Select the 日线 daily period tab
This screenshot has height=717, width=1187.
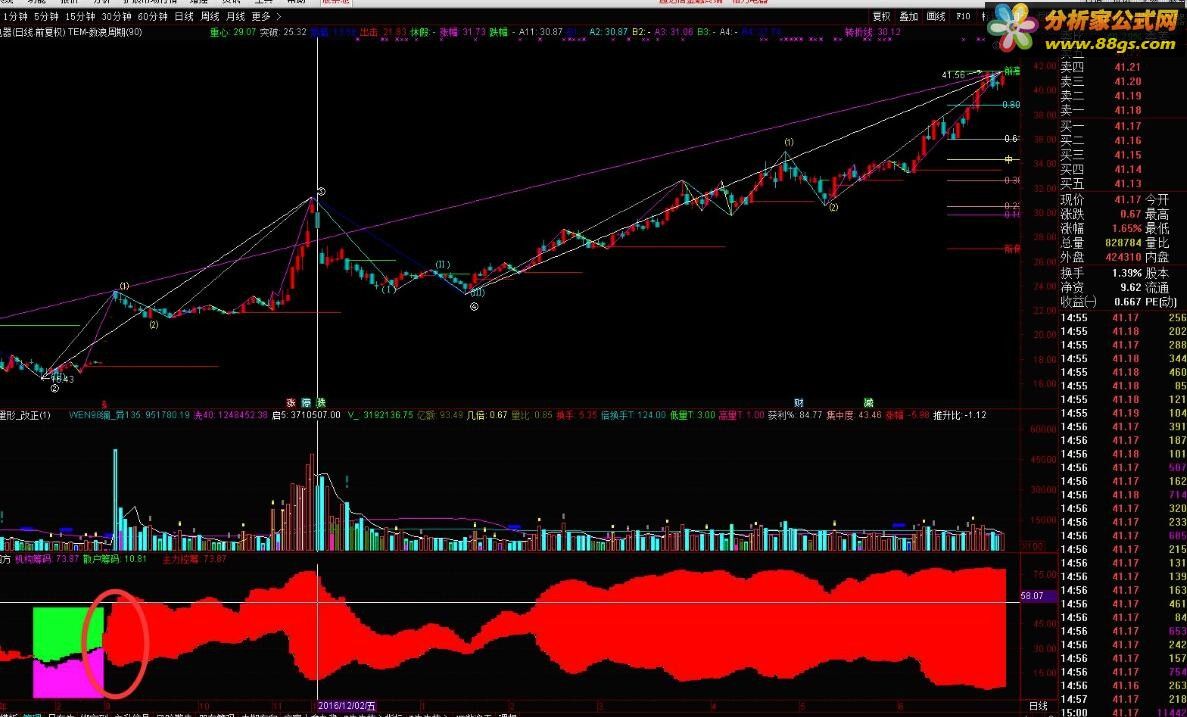click(184, 17)
